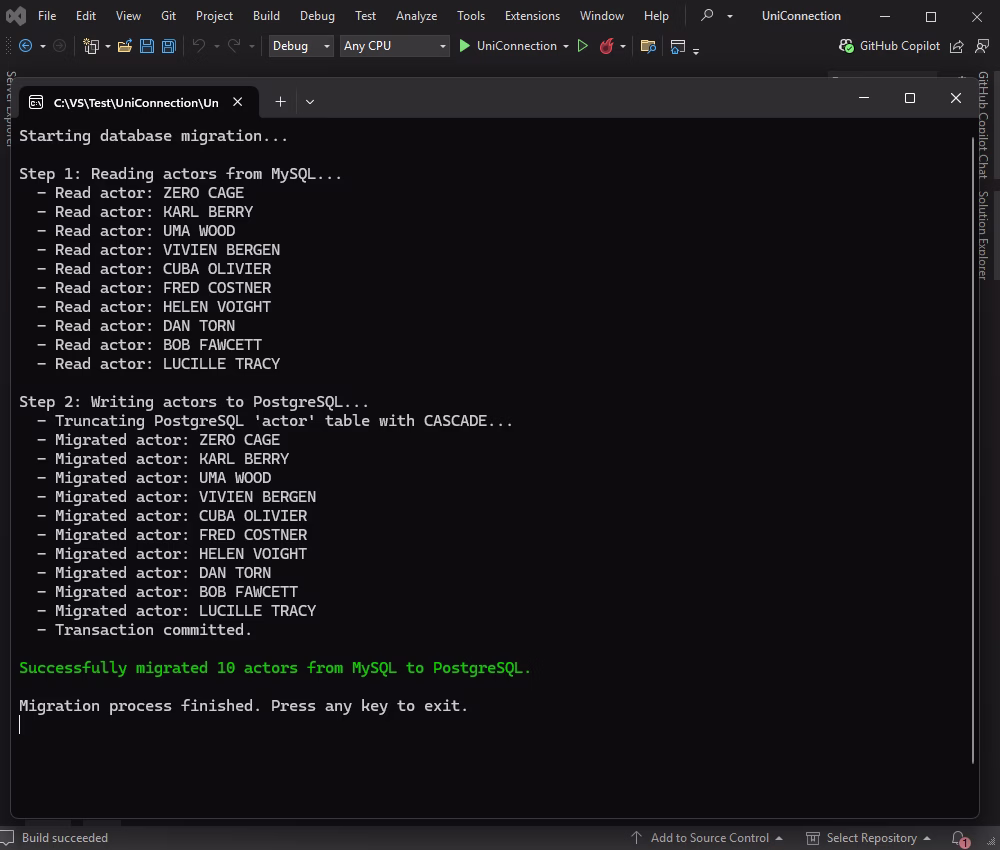Open the Server Explorer side tab

(x=9, y=108)
